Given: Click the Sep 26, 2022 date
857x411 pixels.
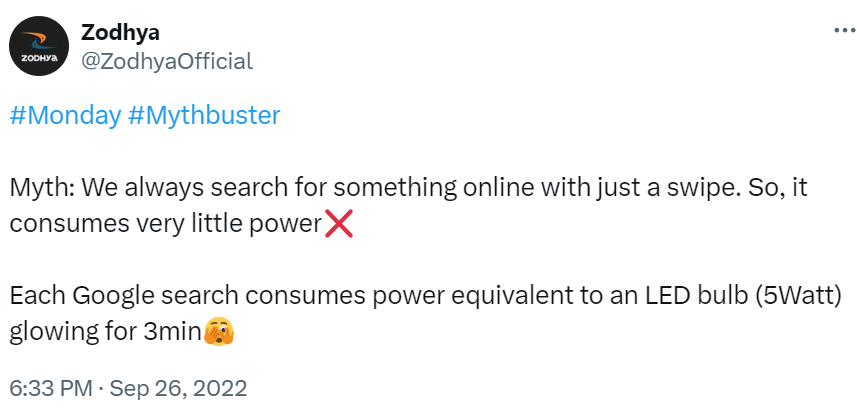Looking at the screenshot, I should coord(179,389).
